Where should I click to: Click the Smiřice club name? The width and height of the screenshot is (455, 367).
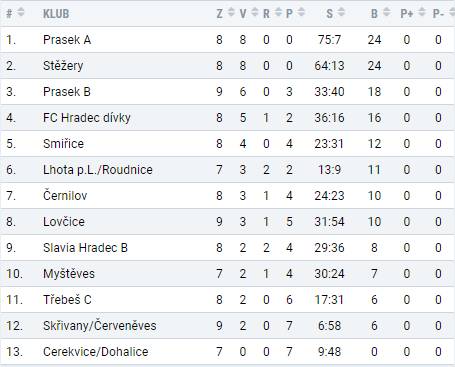coord(63,144)
